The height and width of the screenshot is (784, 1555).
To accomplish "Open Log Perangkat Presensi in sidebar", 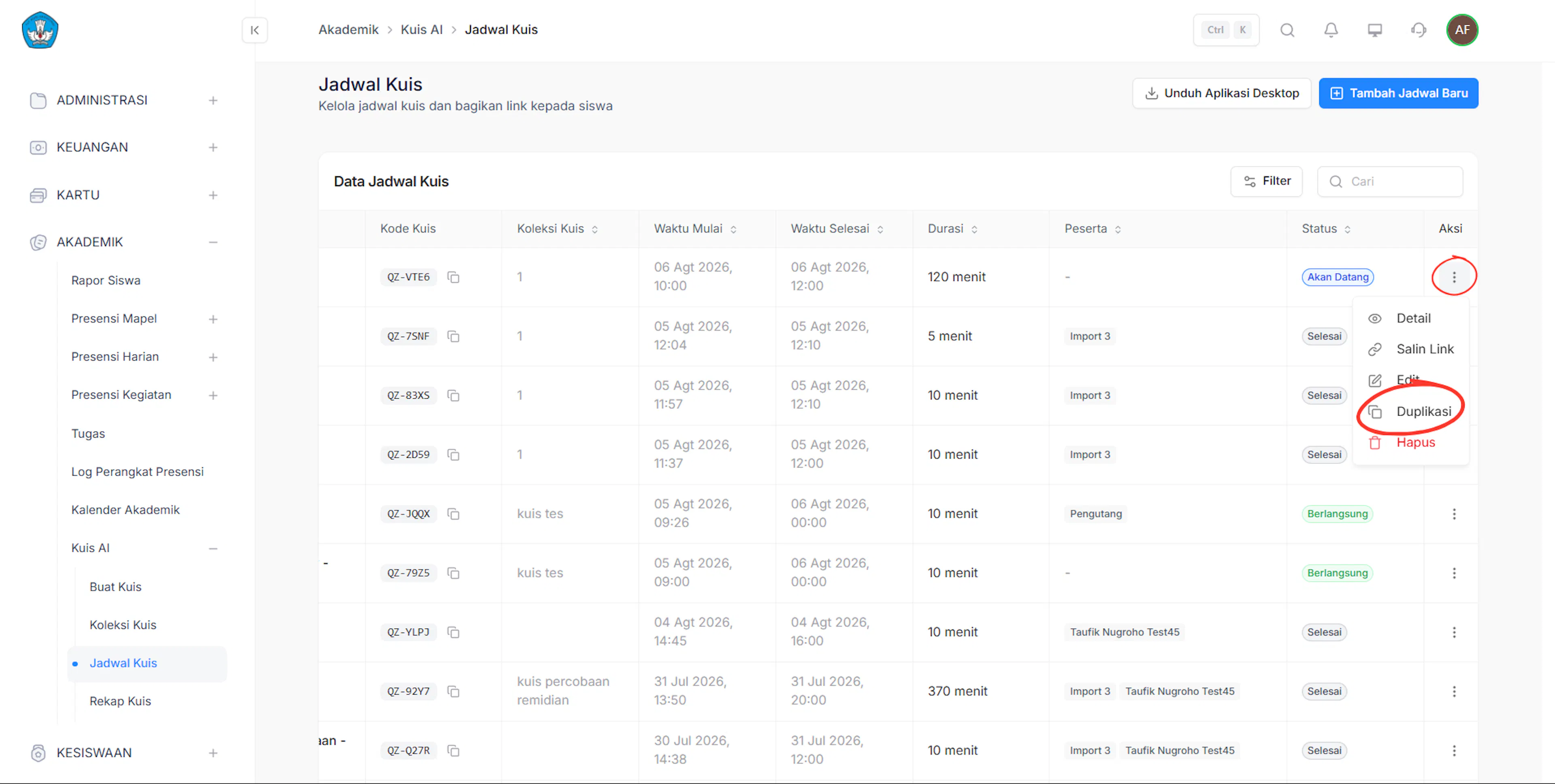I will [137, 472].
